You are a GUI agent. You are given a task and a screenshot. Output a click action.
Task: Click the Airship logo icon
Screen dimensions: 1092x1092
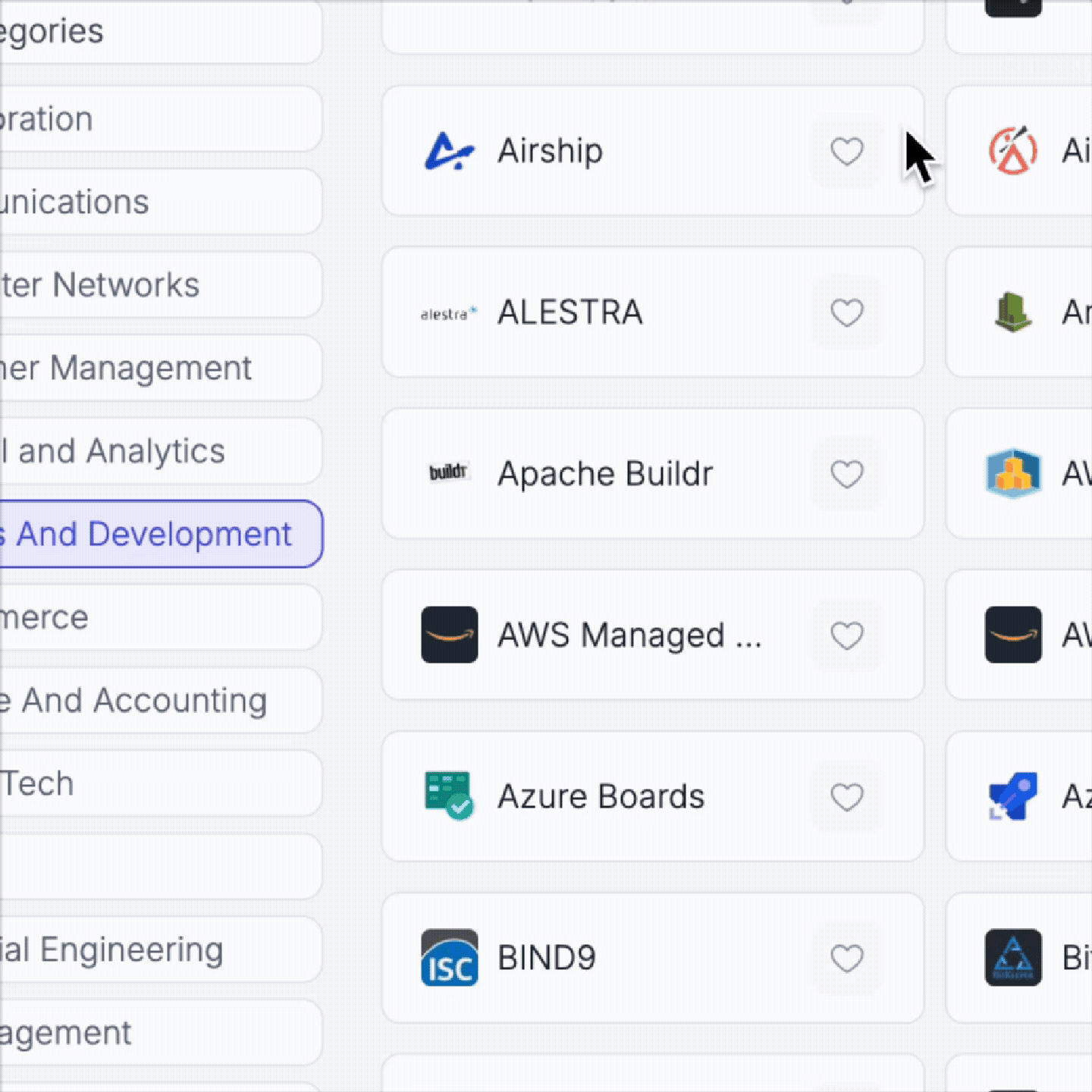click(x=449, y=151)
